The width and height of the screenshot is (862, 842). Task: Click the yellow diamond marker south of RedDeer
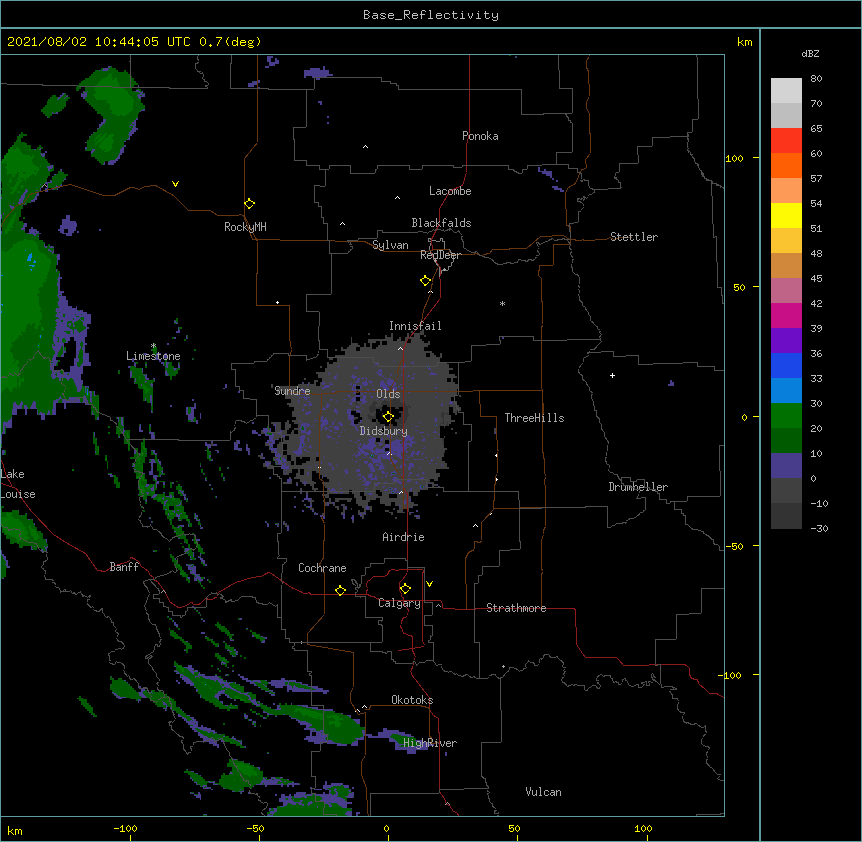[426, 281]
